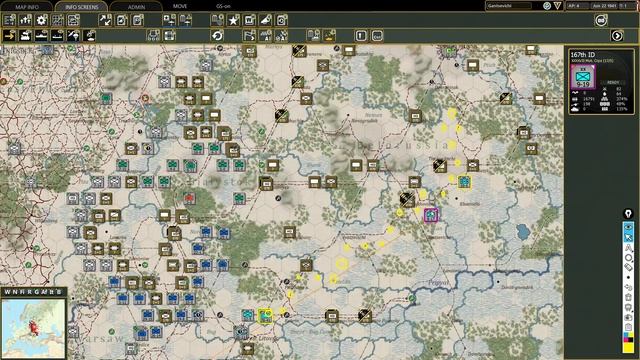The width and height of the screenshot is (640, 360).
Task: Select the yellow-outlined unit counter near bottom
Action: tap(265, 316)
